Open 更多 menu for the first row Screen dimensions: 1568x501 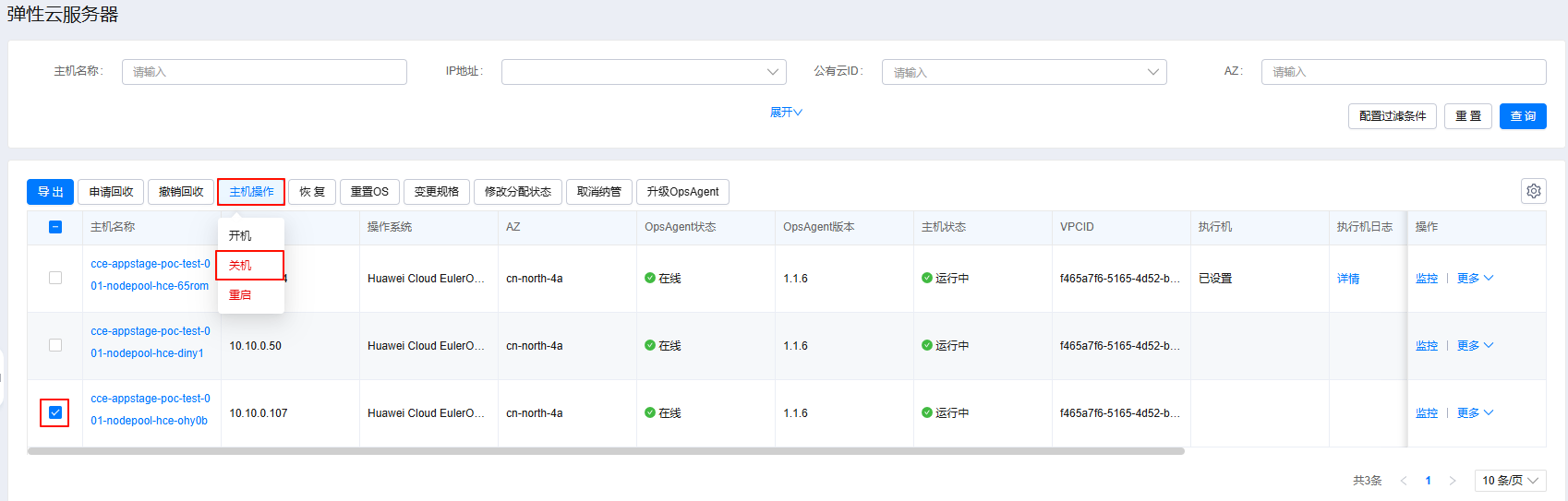point(1475,279)
